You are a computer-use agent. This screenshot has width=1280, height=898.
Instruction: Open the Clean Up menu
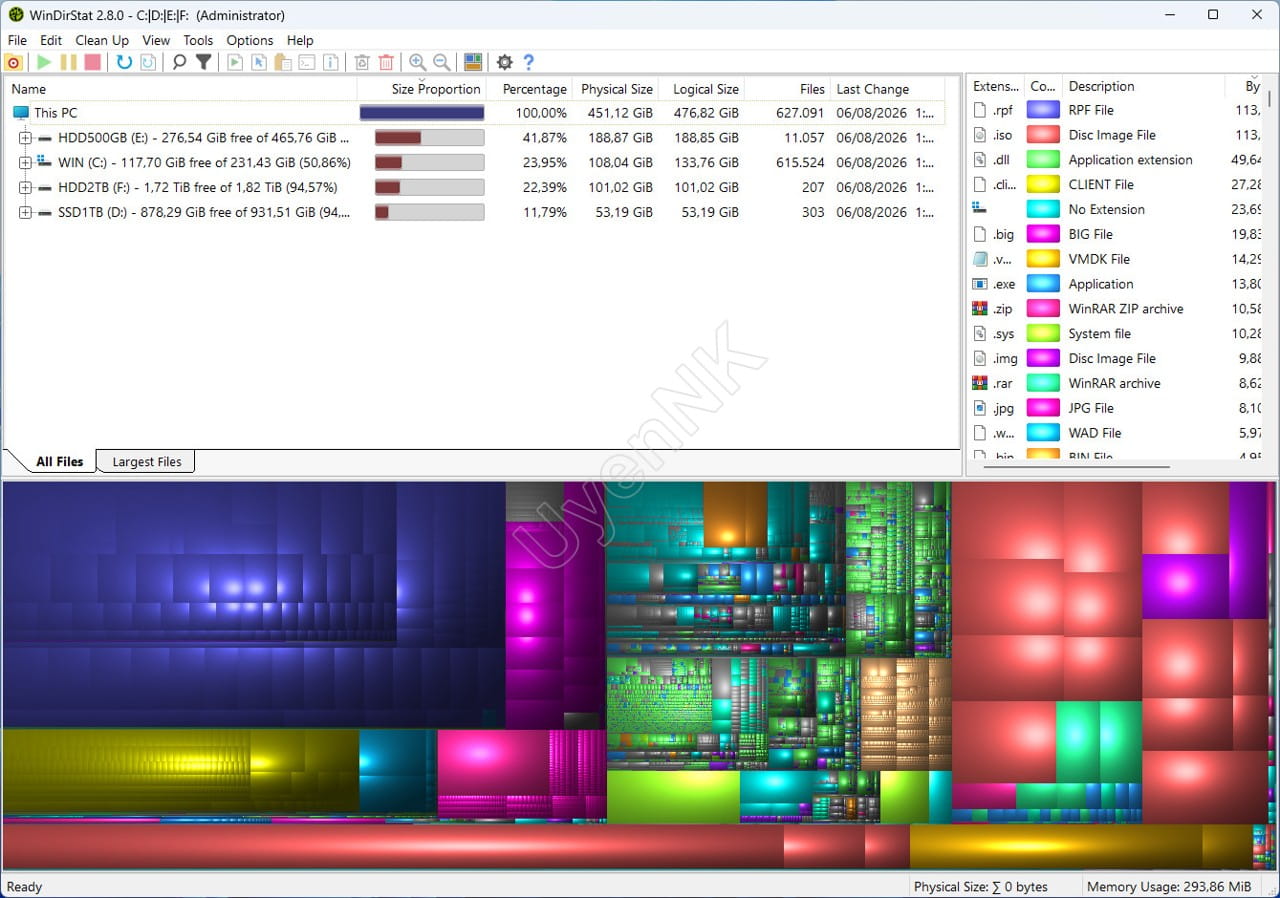102,40
